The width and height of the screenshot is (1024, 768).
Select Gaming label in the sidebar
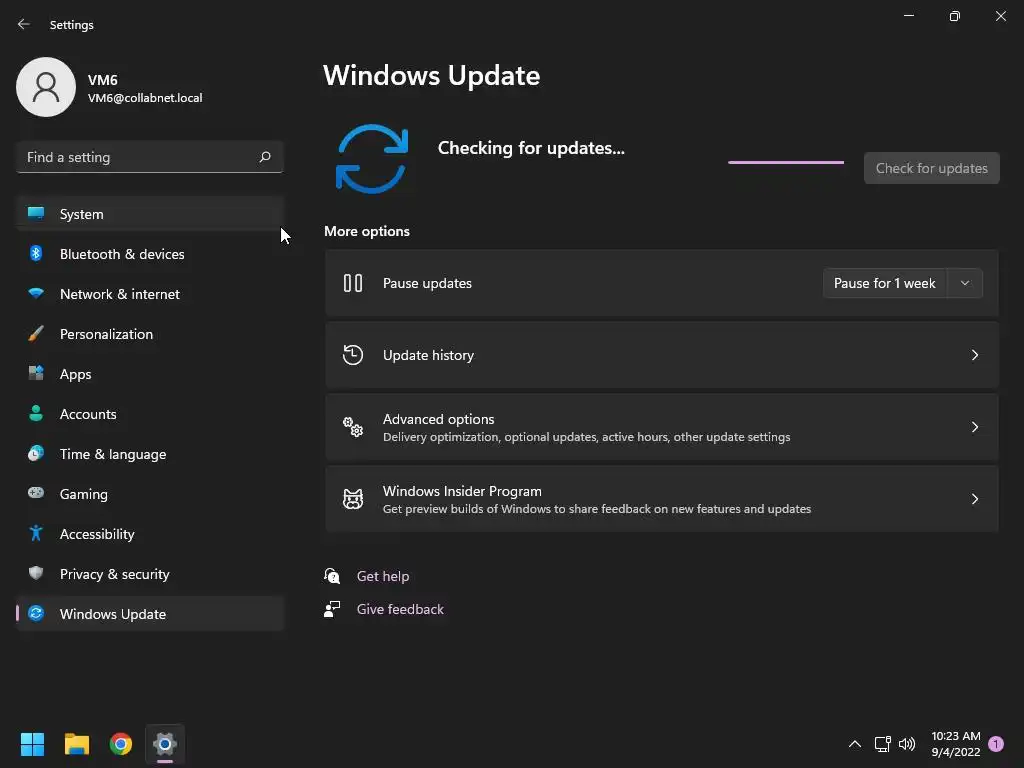84,494
